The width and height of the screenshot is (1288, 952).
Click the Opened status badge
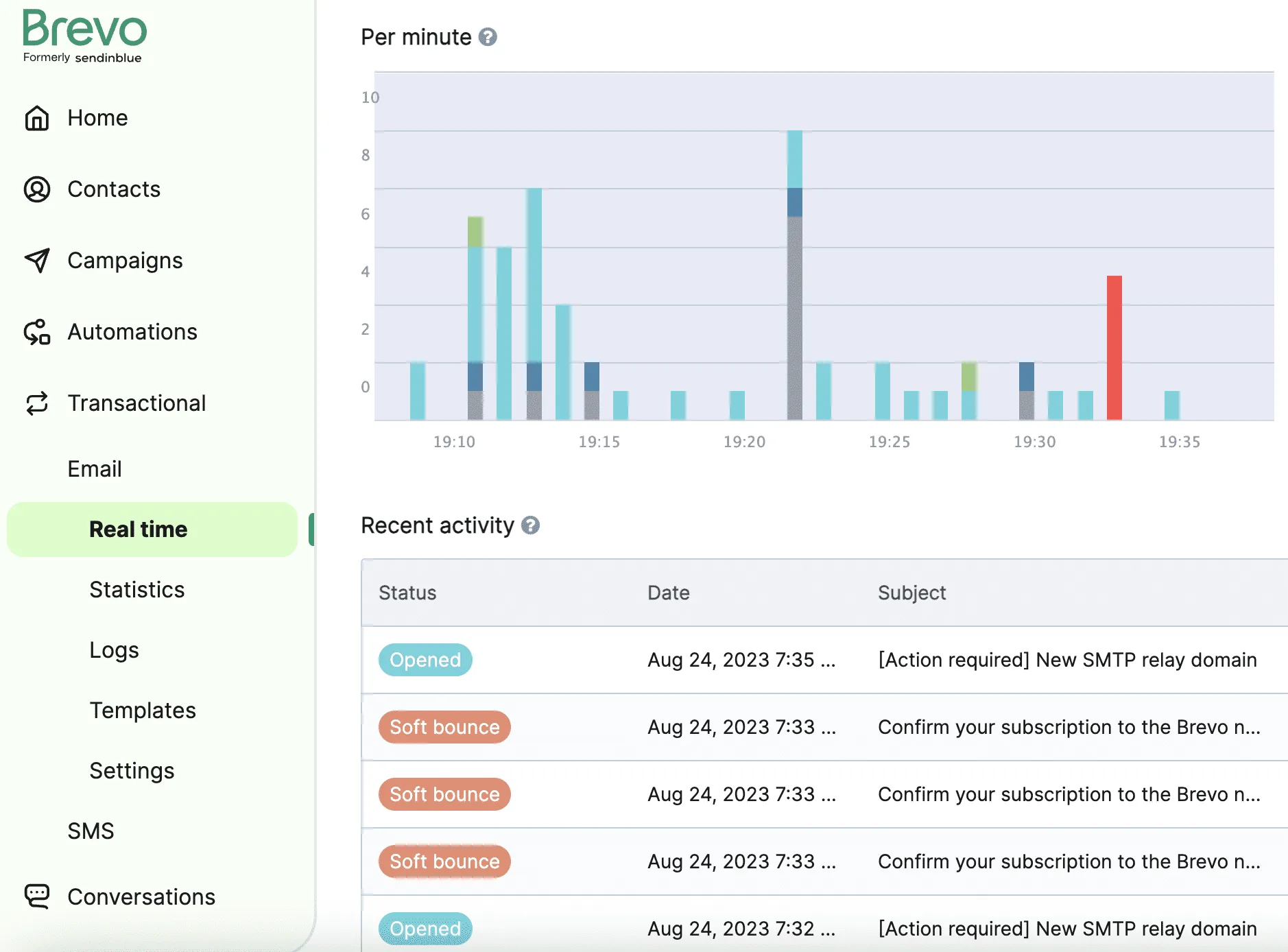point(425,660)
